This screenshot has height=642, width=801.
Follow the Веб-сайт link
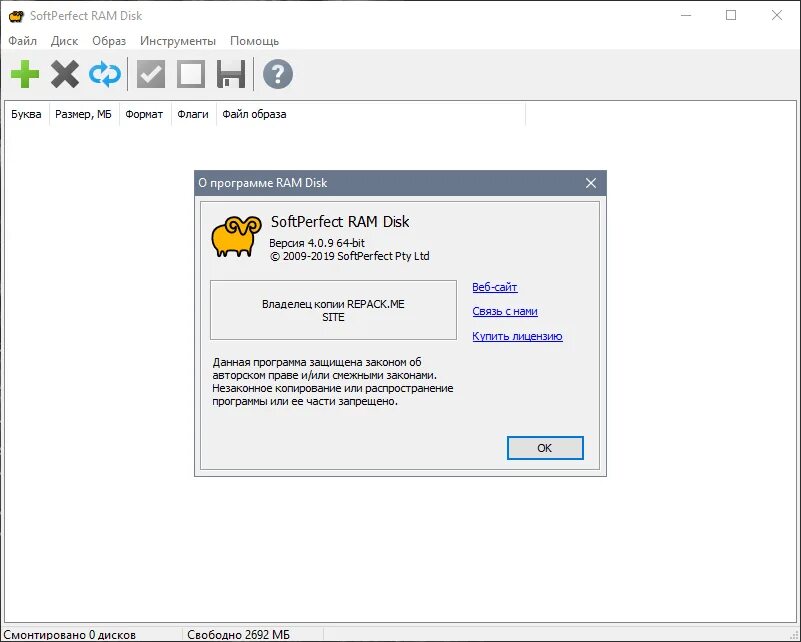(494, 287)
